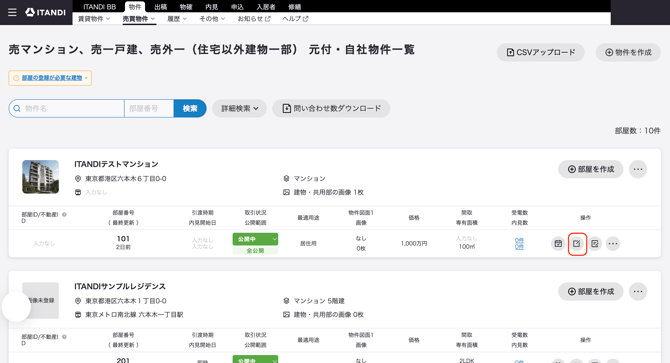Open the 修繕 tab
The width and height of the screenshot is (670, 363).
pos(294,6)
